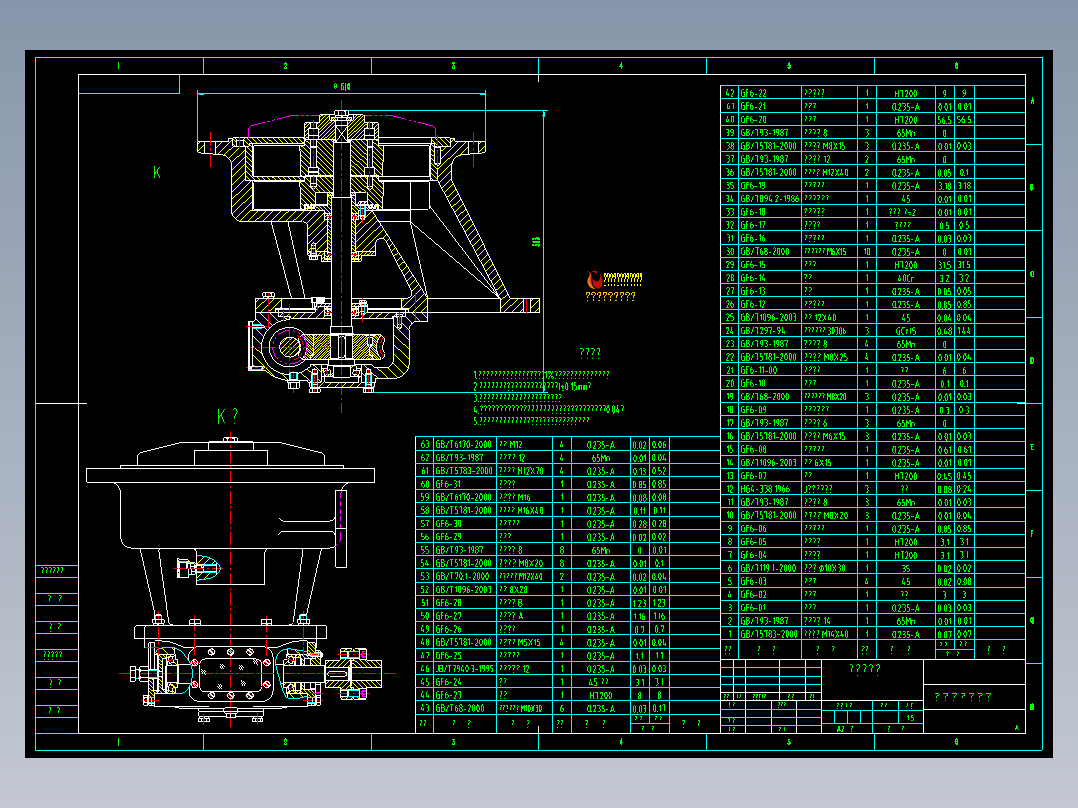1078x808 pixels.
Task: Select the GF6-17 part code cell
Action: tap(770, 225)
